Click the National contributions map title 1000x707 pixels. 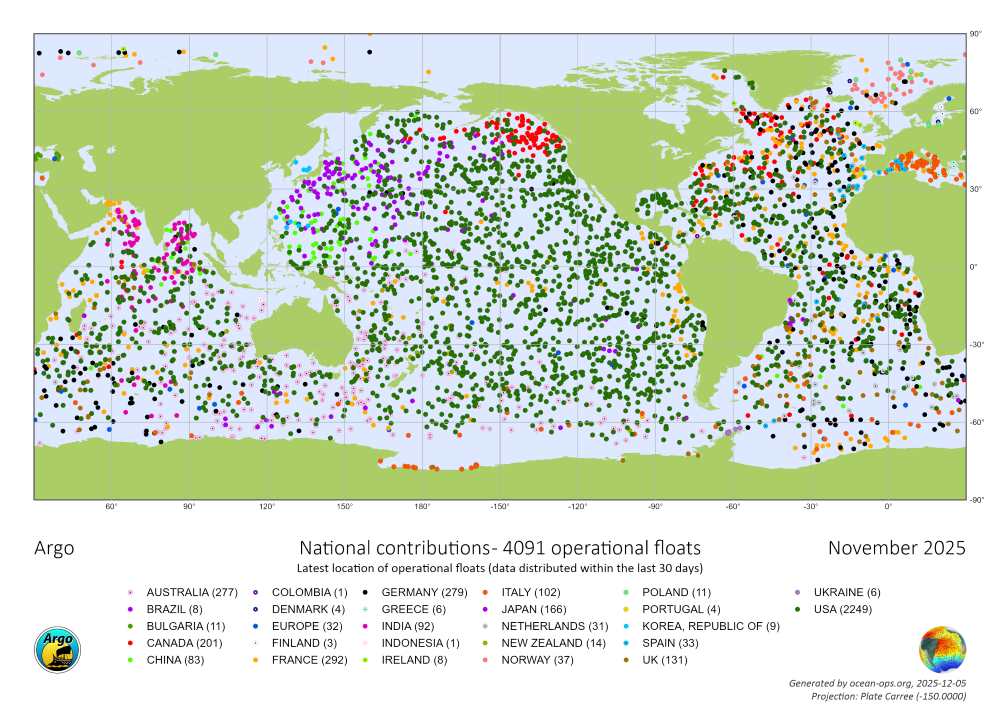coord(500,548)
